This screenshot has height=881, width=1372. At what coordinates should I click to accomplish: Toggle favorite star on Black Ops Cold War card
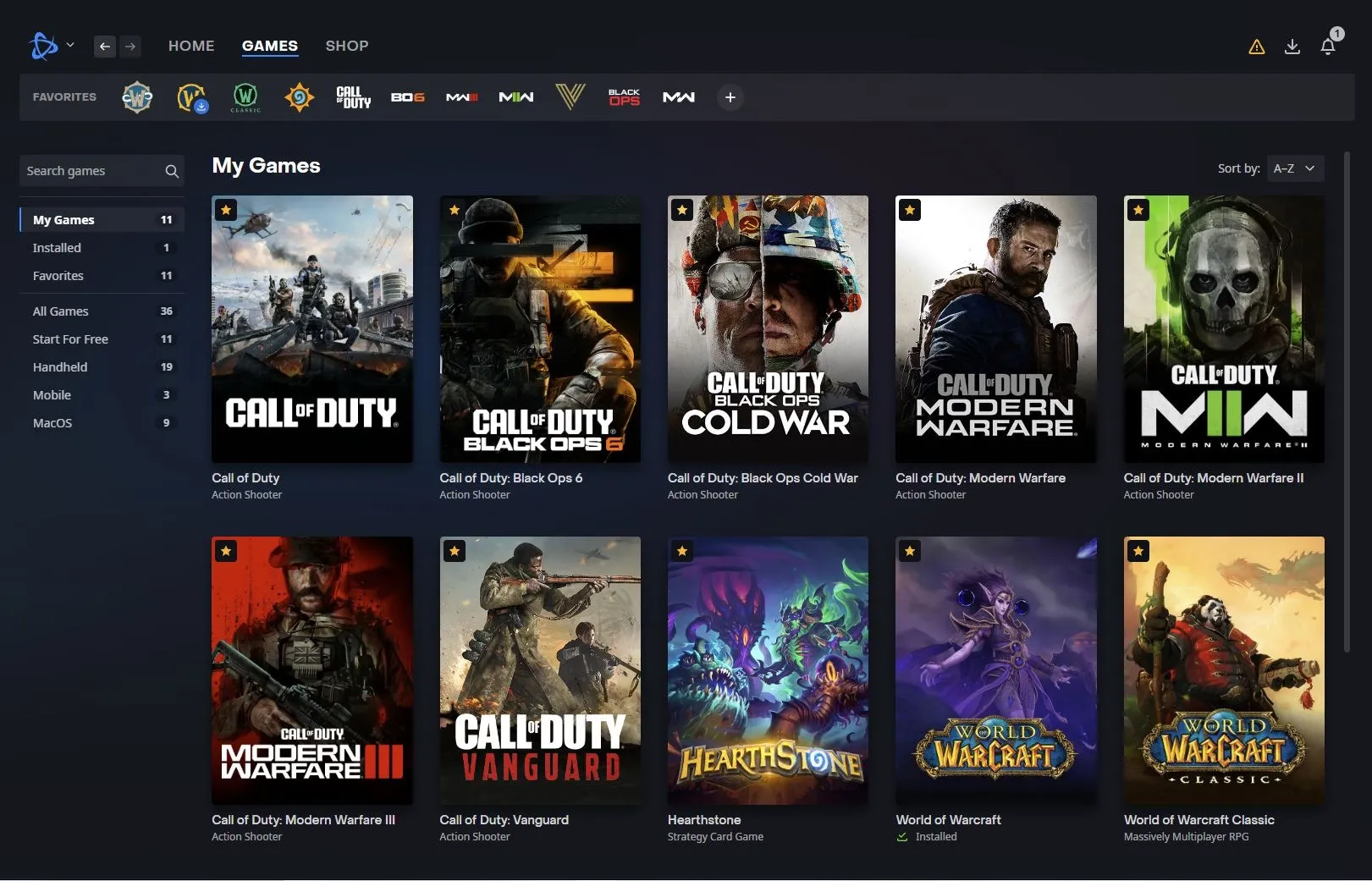coord(682,210)
